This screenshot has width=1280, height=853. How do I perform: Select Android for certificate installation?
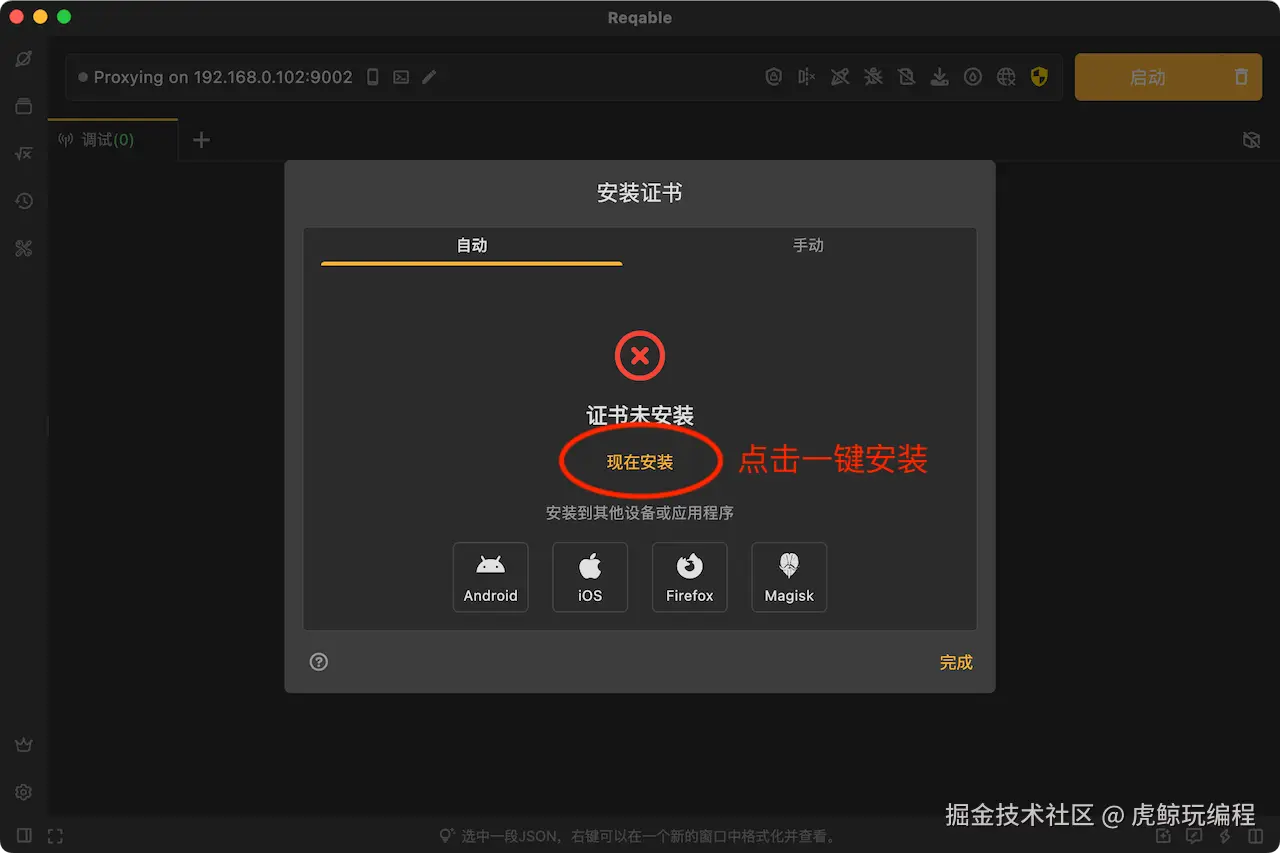point(490,577)
